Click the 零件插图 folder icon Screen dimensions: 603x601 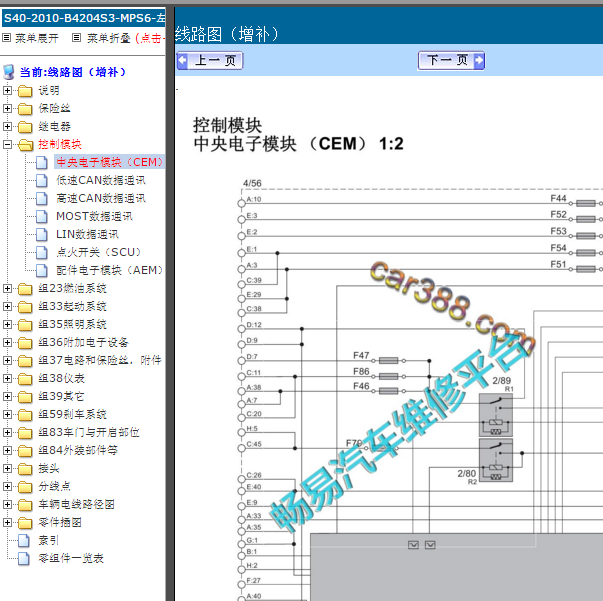(25, 523)
